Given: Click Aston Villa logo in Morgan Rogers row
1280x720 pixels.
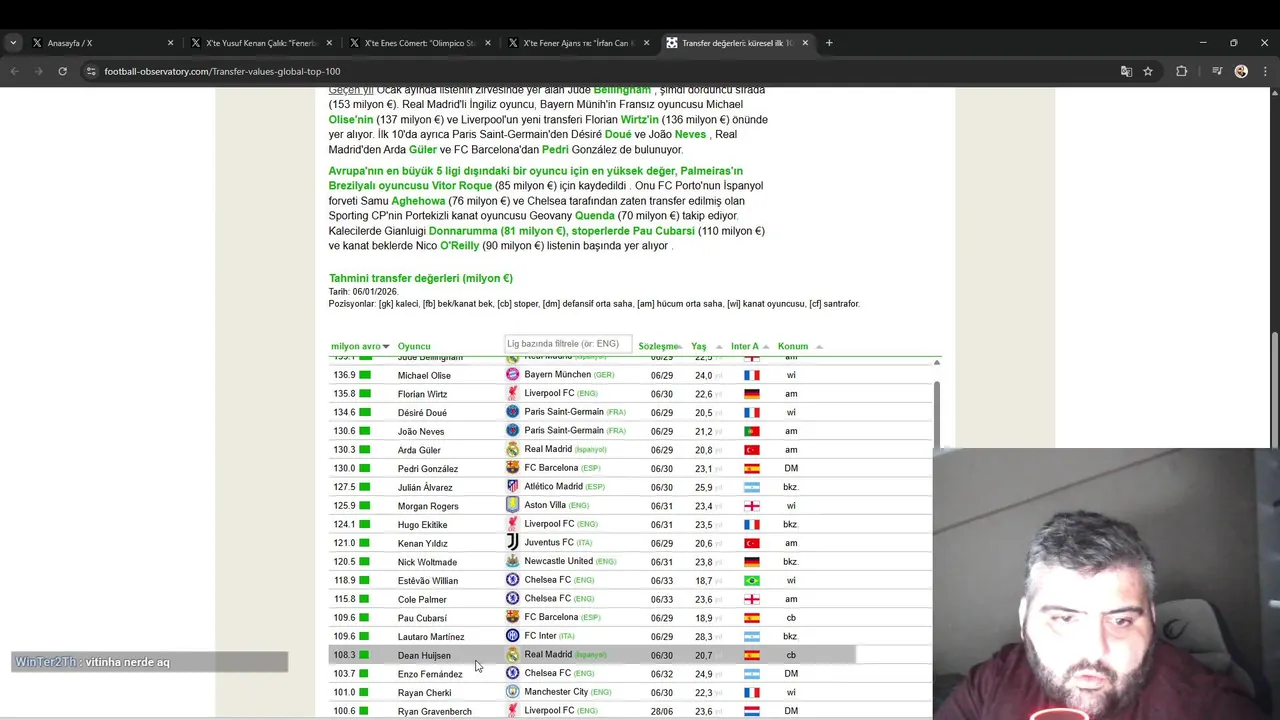Looking at the screenshot, I should pos(512,505).
